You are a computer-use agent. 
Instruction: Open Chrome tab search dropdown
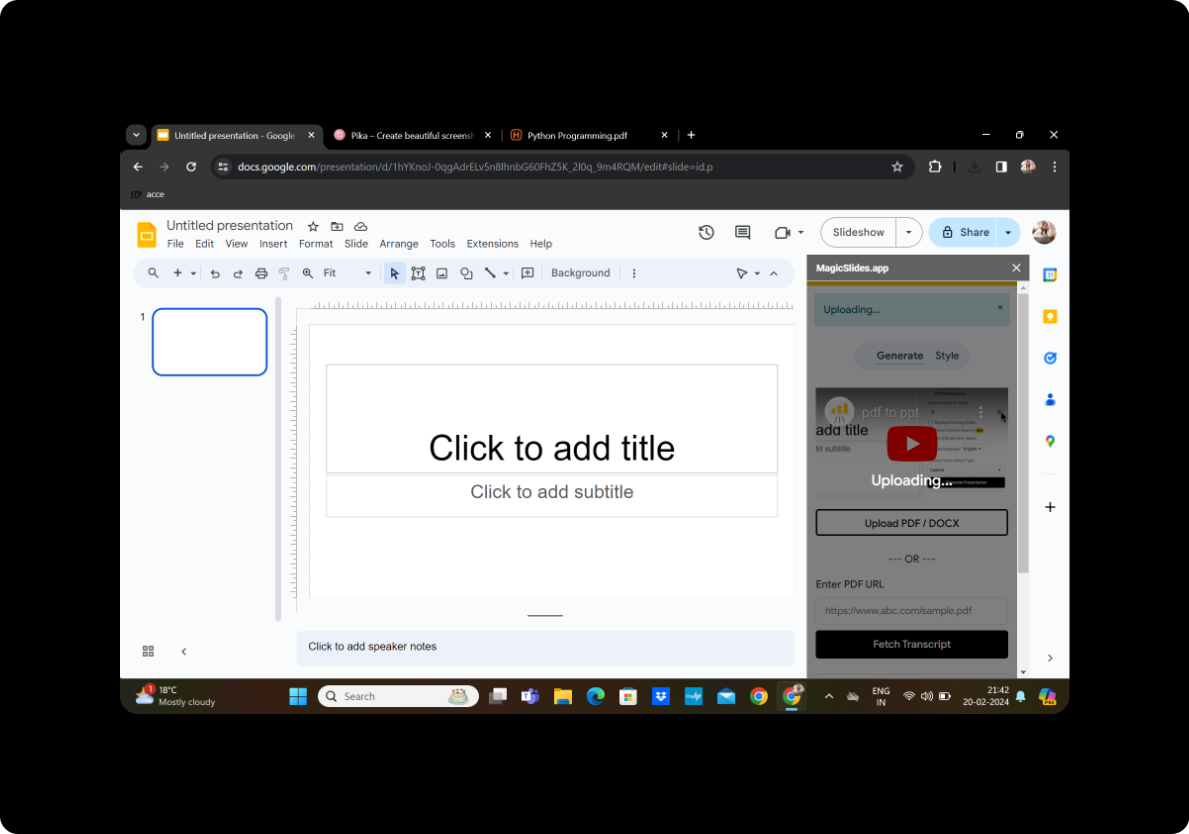136,135
